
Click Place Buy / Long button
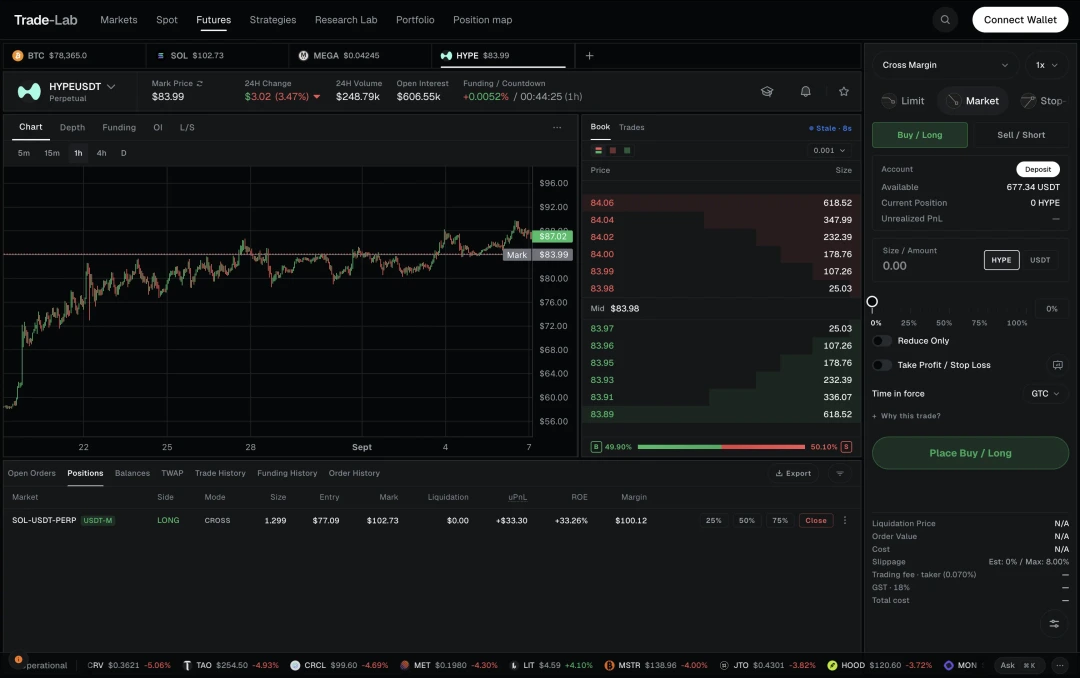pos(970,453)
